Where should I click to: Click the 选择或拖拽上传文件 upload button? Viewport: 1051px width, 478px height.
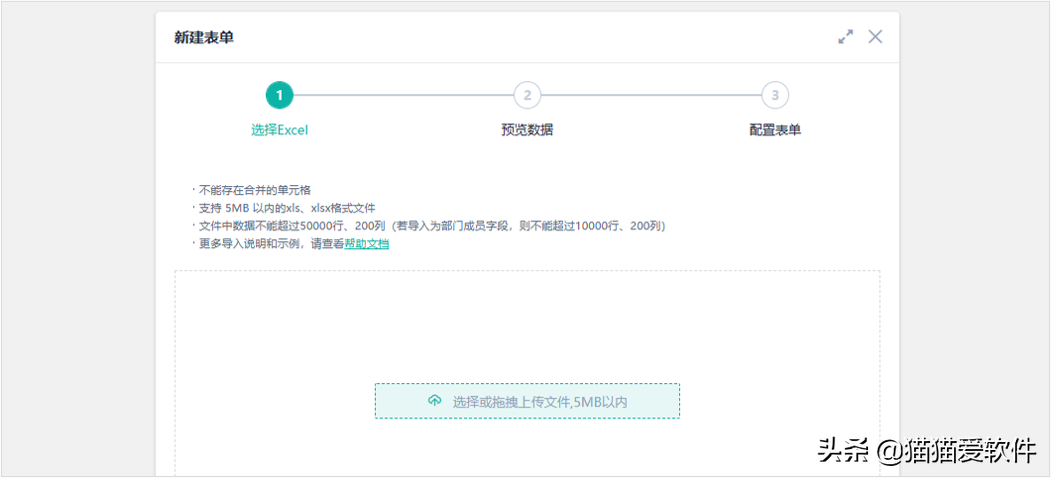tap(527, 401)
